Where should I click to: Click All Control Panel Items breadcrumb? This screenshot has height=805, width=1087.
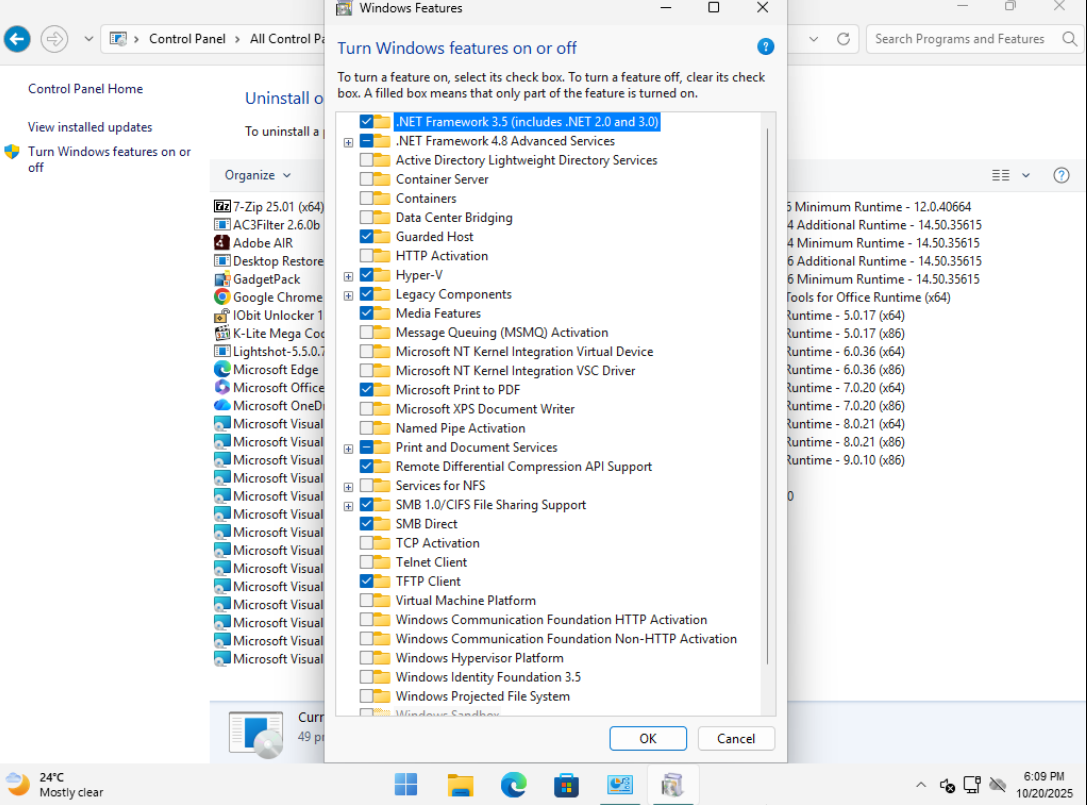(x=287, y=39)
